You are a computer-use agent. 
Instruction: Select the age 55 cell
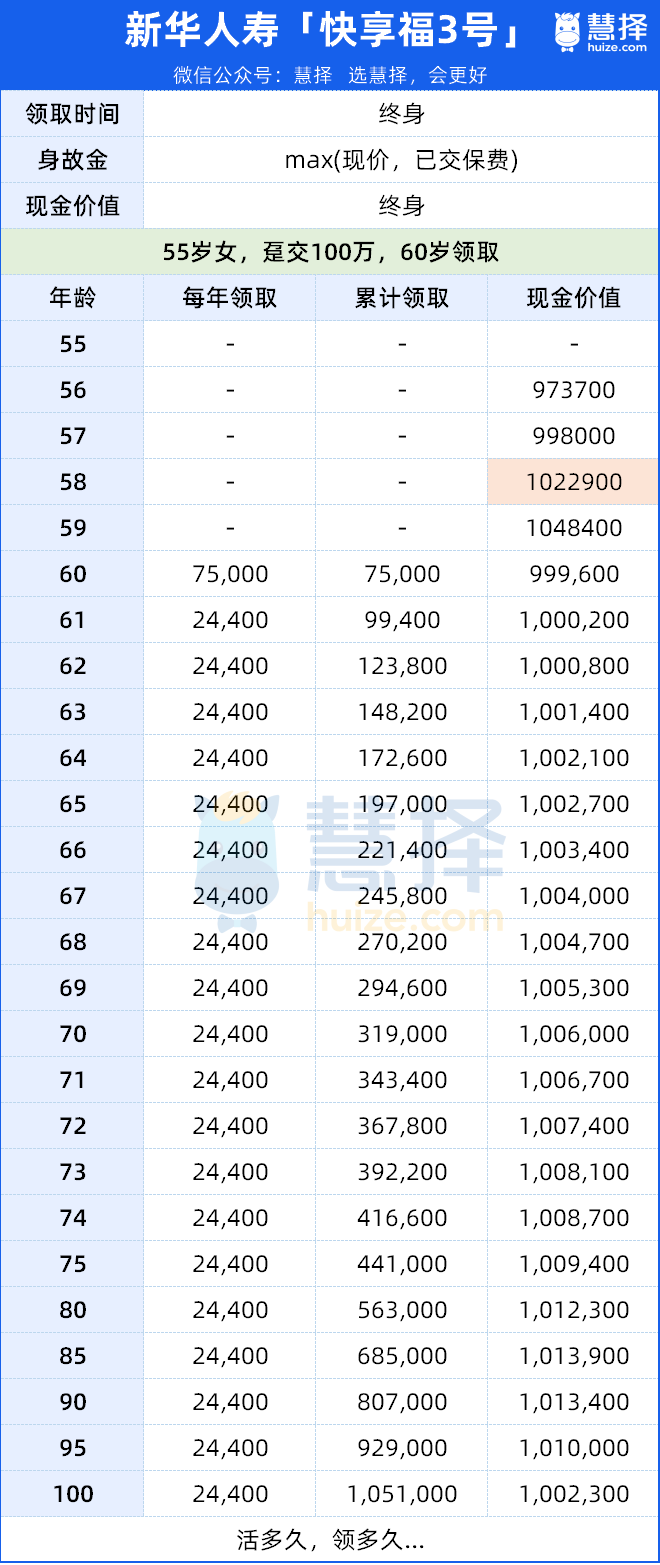coord(73,344)
